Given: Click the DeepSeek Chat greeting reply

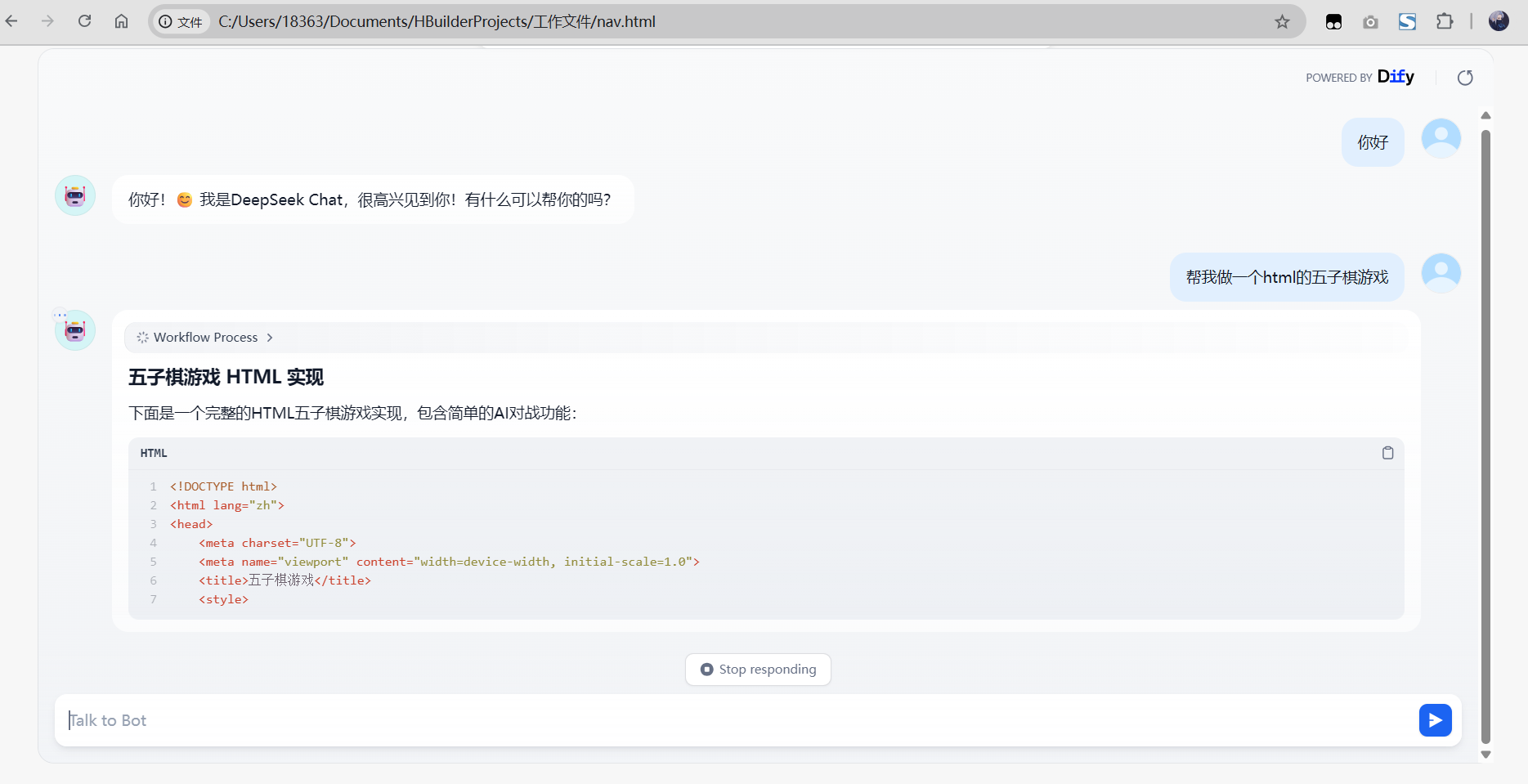Looking at the screenshot, I should [373, 199].
